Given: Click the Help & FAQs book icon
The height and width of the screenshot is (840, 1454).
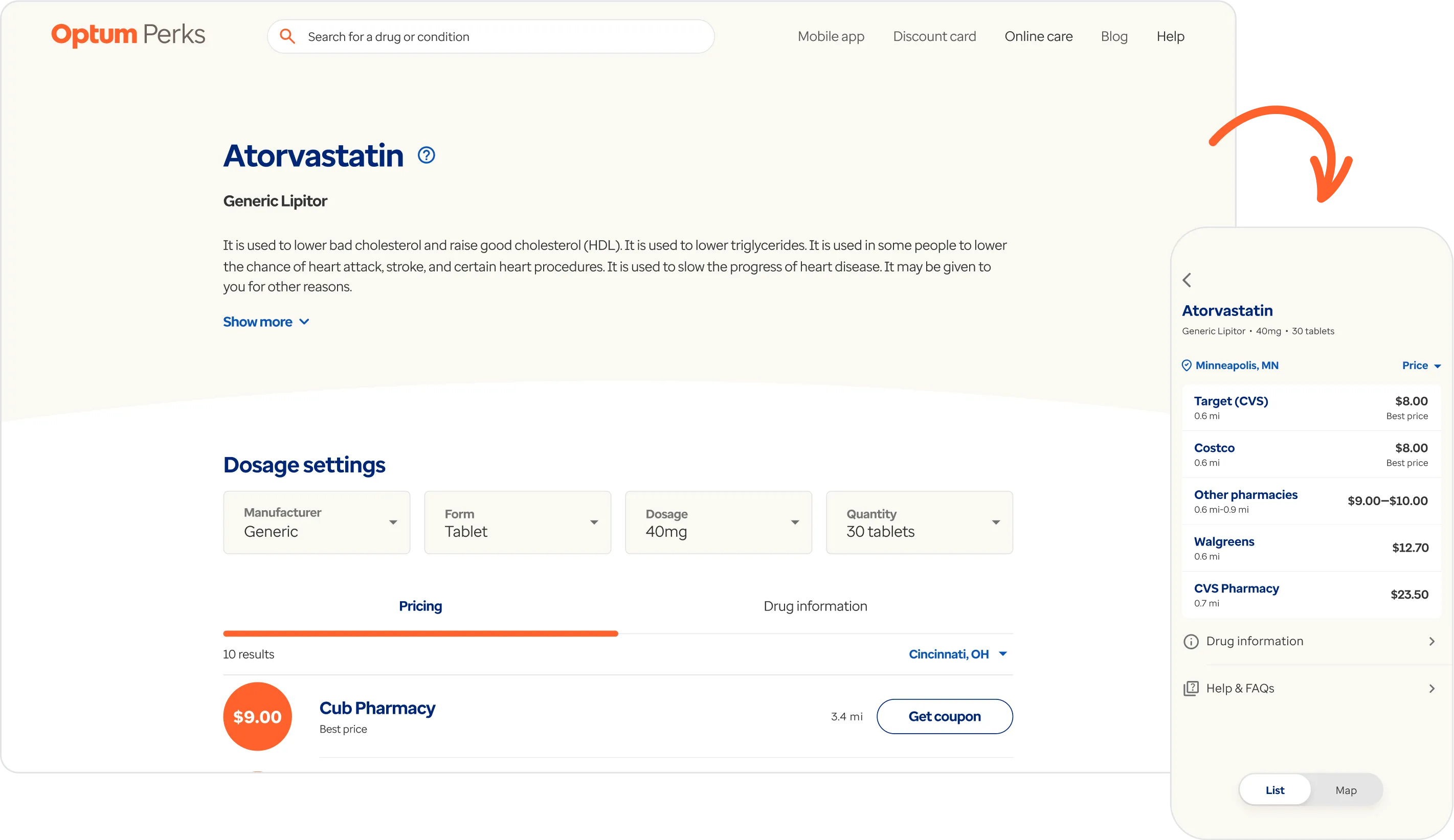Looking at the screenshot, I should [x=1191, y=688].
